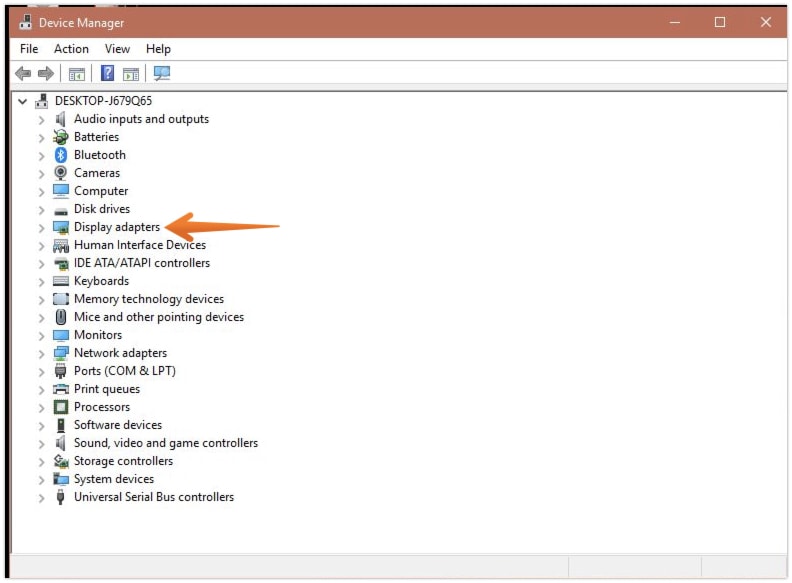The height and width of the screenshot is (583, 792).
Task: Select the Mice and other pointing devices item
Action: tap(158, 317)
